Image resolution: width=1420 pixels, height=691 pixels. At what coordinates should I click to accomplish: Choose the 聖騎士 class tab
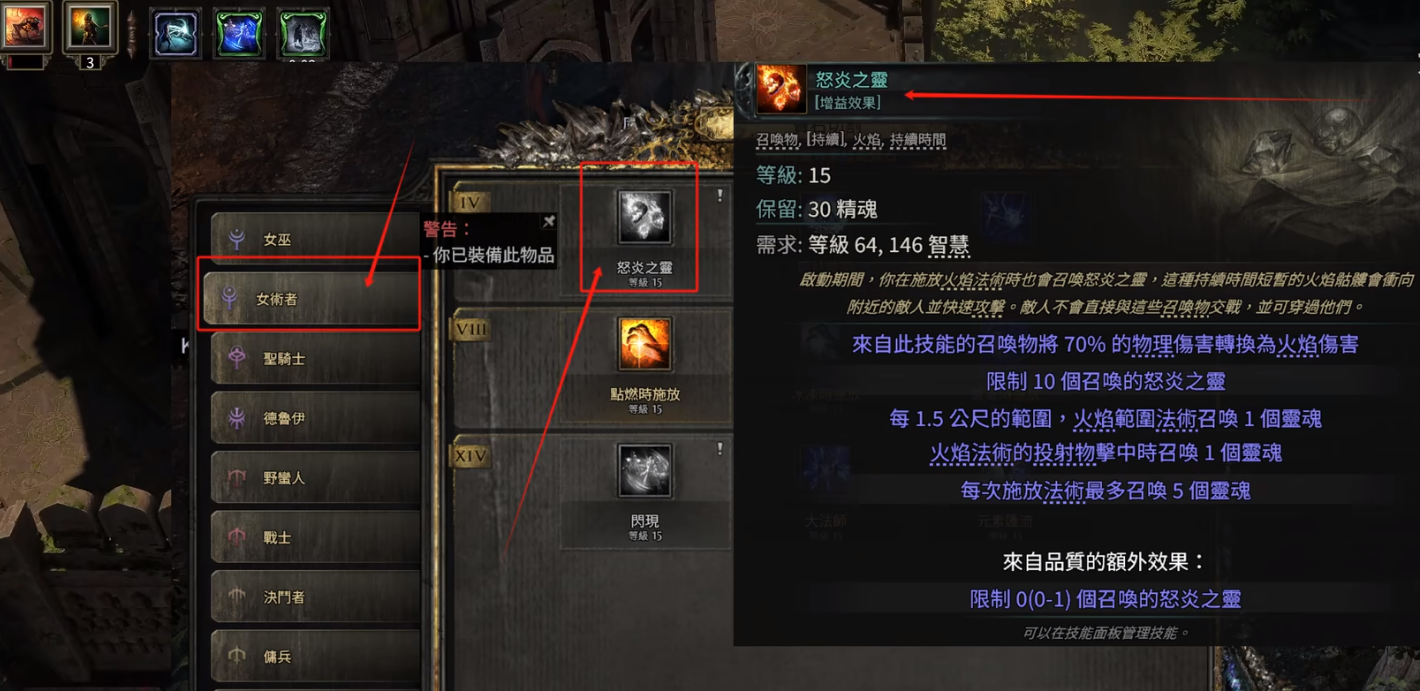[x=315, y=358]
